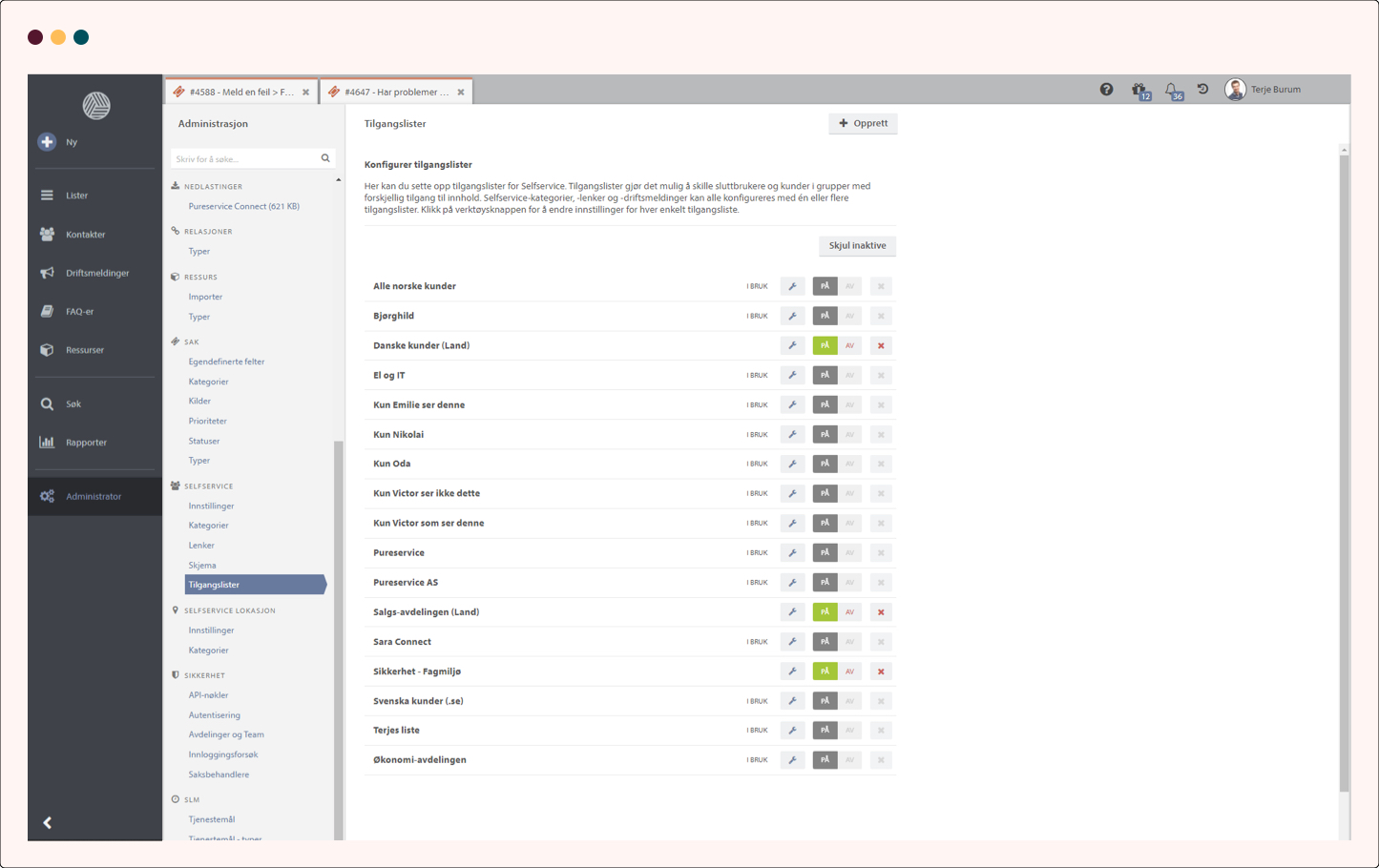Select Administrator in the main menu
This screenshot has width=1379, height=868.
coord(94,496)
